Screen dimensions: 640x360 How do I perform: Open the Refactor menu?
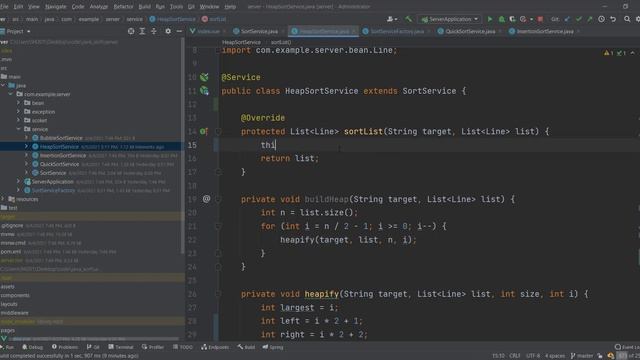pos(123,7)
